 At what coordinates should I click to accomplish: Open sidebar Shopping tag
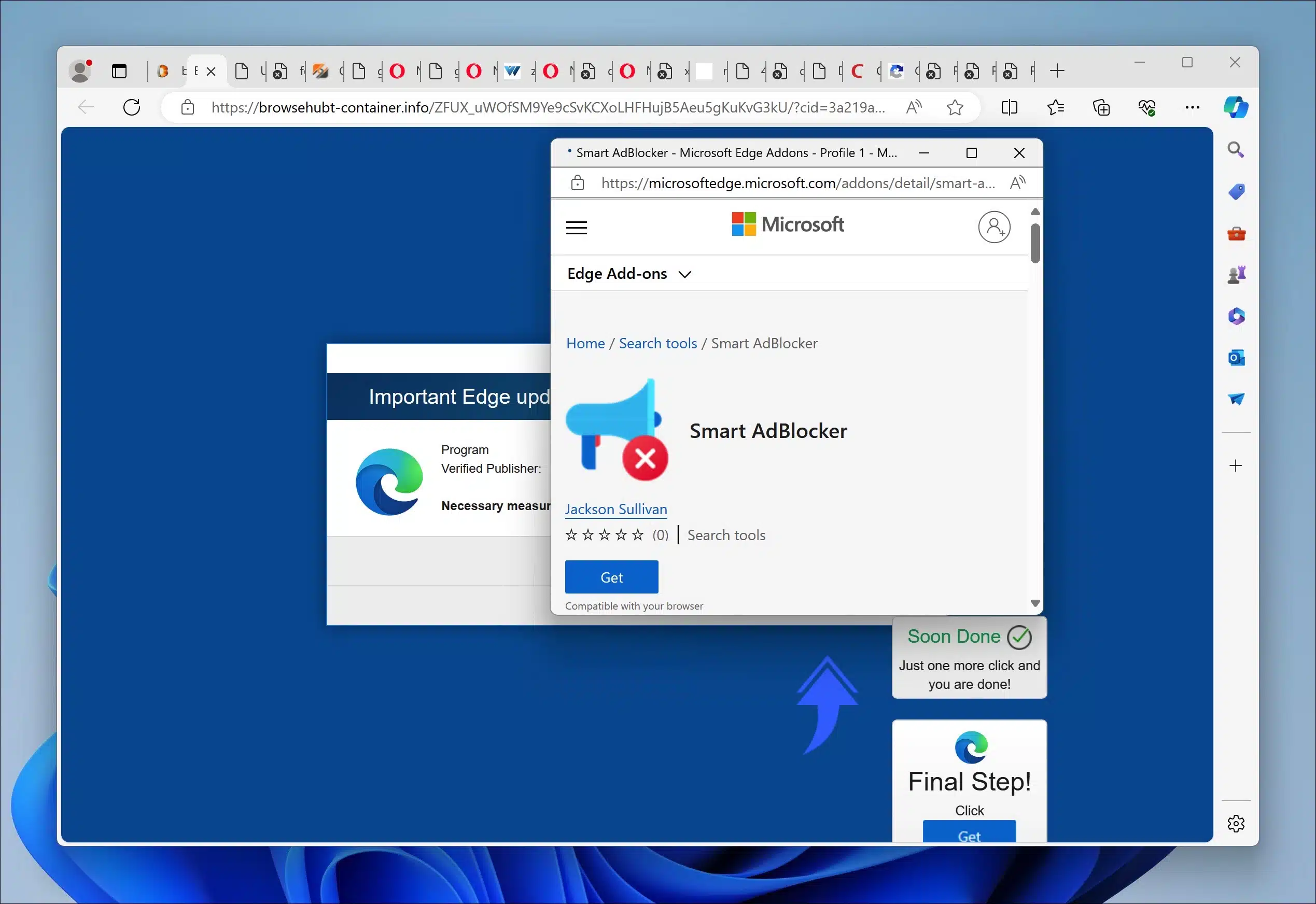1236,191
